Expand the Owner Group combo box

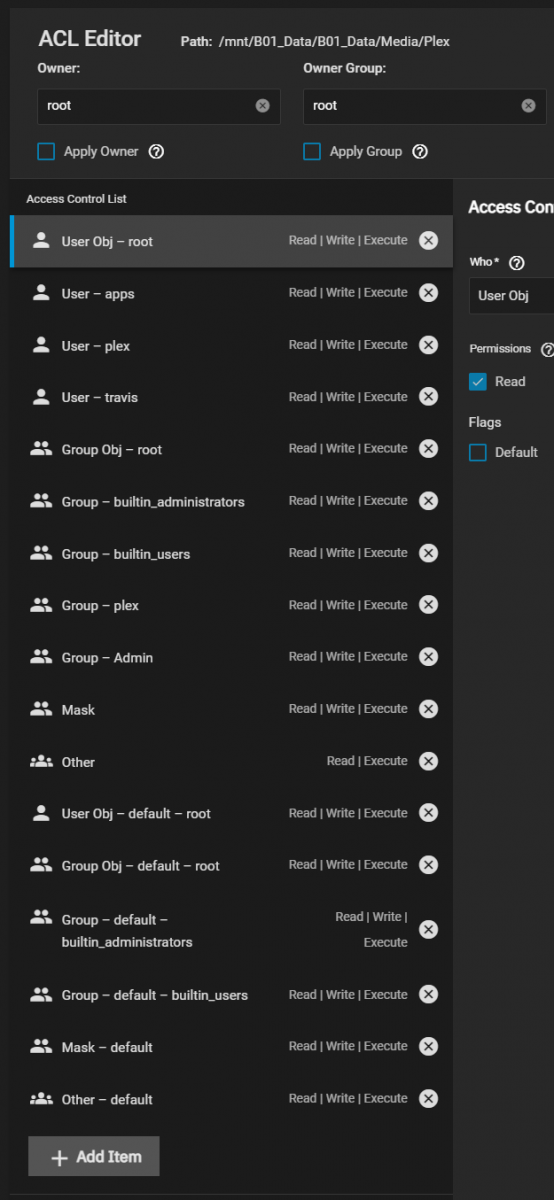pos(425,106)
